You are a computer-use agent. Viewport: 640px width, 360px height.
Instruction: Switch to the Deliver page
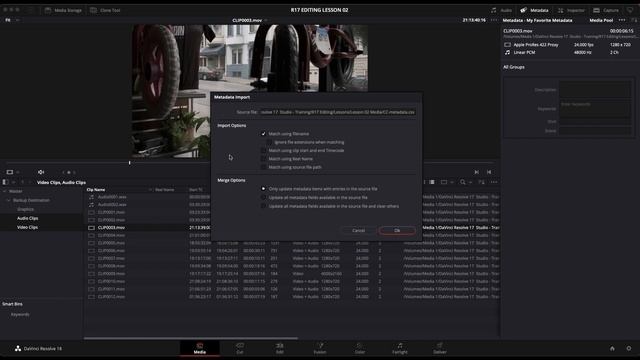click(440, 348)
